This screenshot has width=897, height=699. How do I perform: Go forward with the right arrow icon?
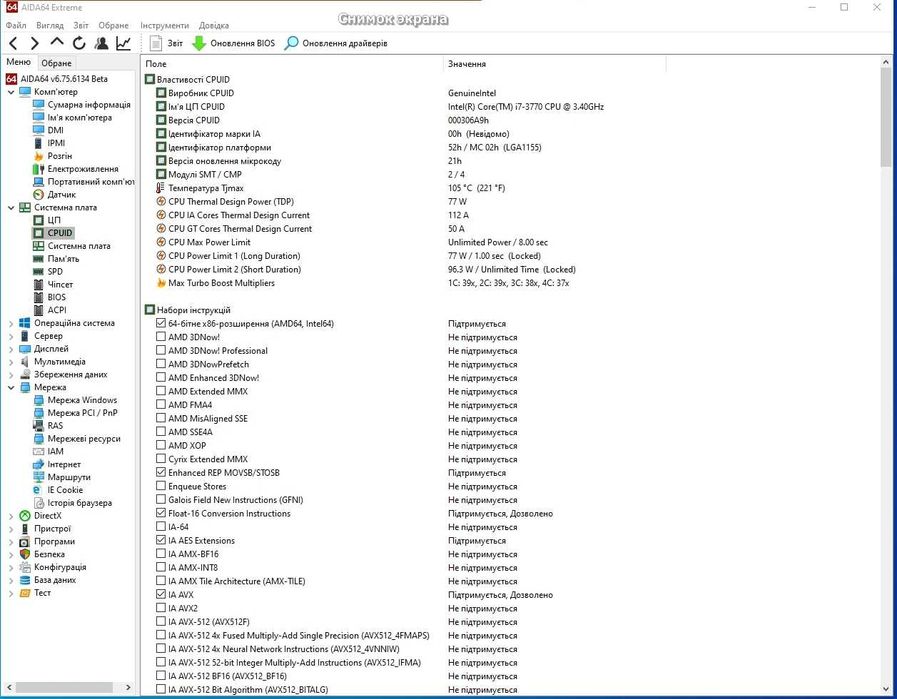34,43
